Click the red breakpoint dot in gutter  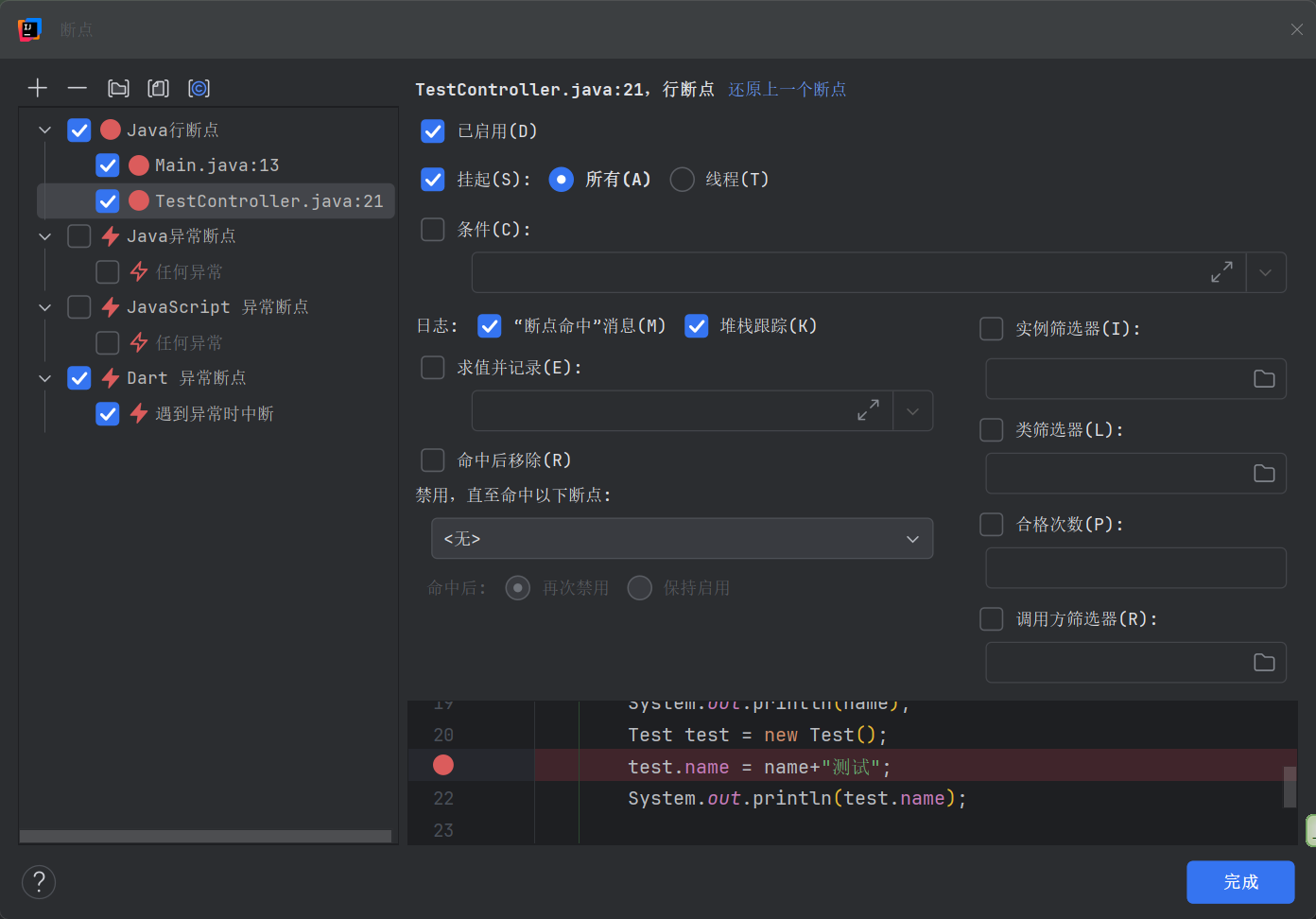pos(443,765)
